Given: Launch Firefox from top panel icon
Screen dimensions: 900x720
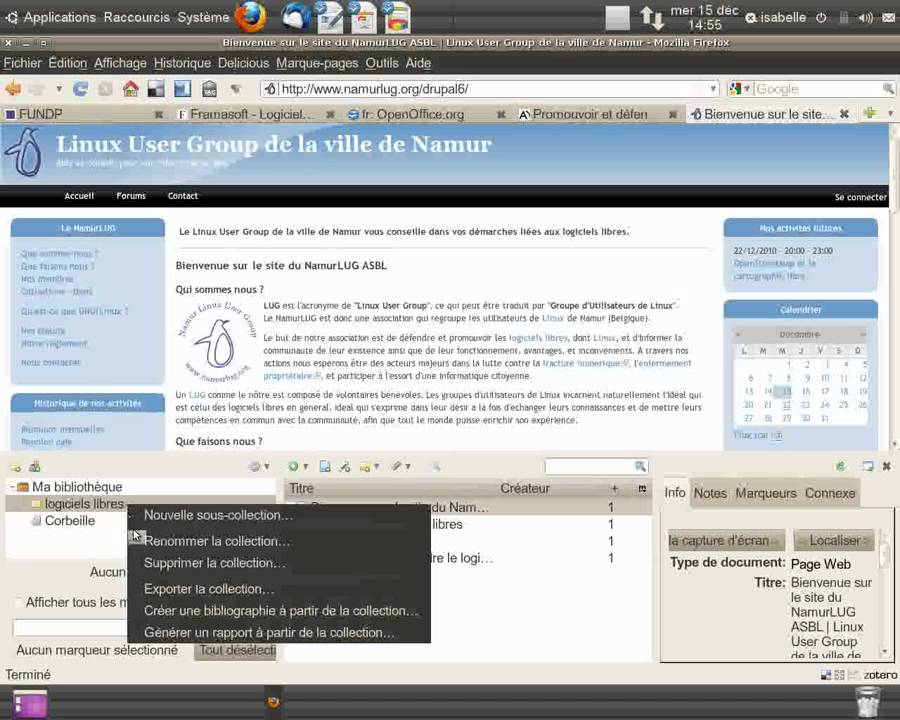Looking at the screenshot, I should pyautogui.click(x=250, y=17).
